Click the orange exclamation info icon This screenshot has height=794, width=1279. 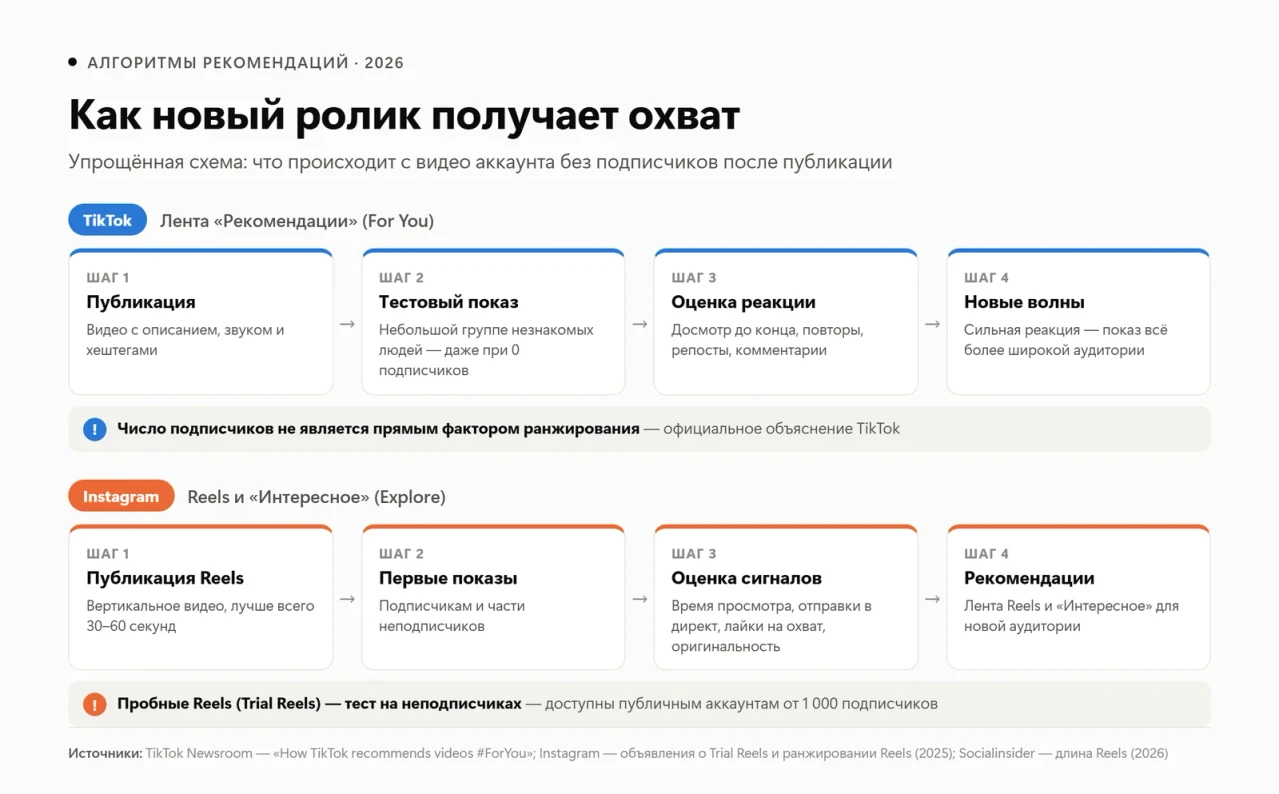coord(94,704)
